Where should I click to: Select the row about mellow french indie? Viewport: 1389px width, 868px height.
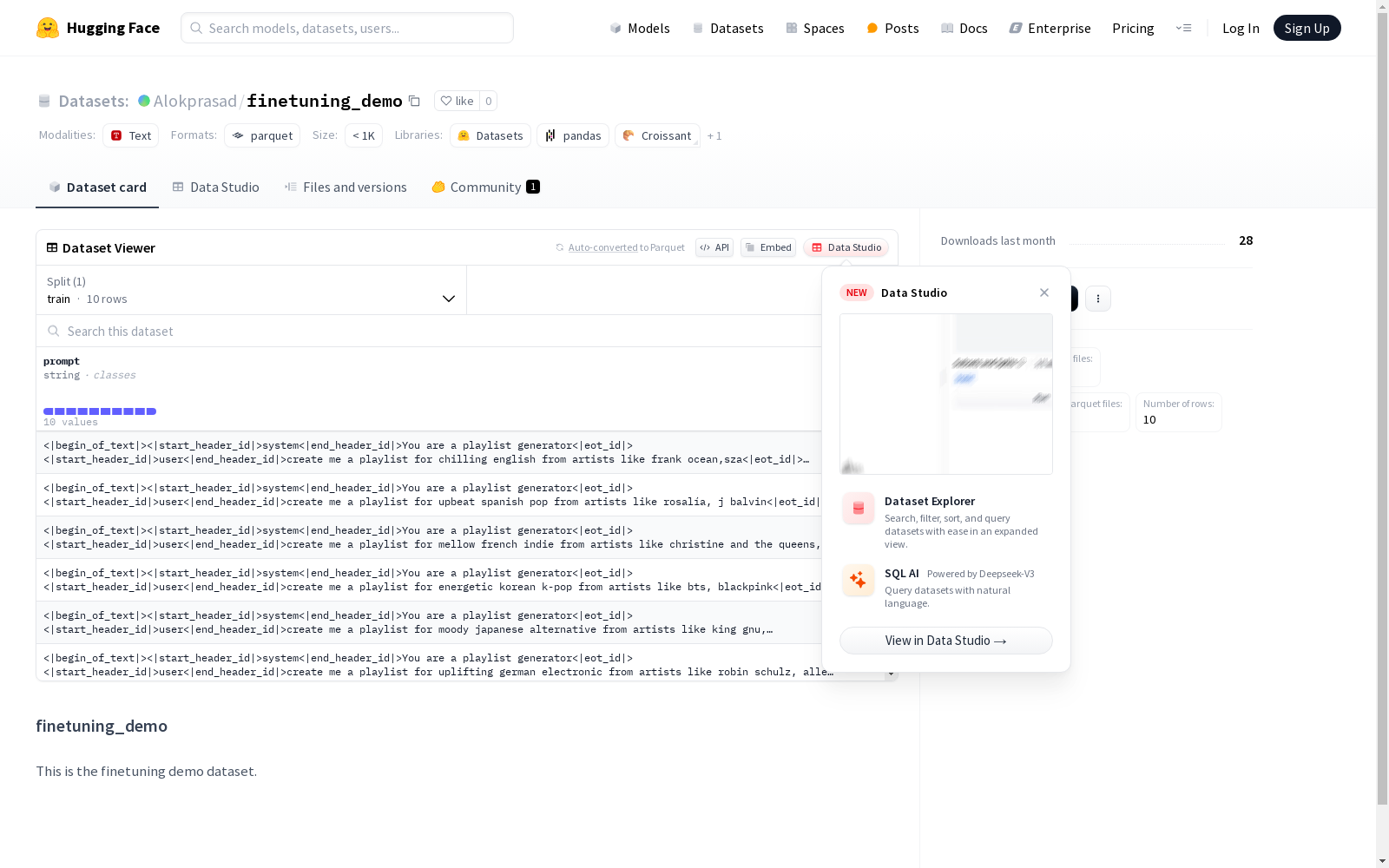[x=429, y=537]
